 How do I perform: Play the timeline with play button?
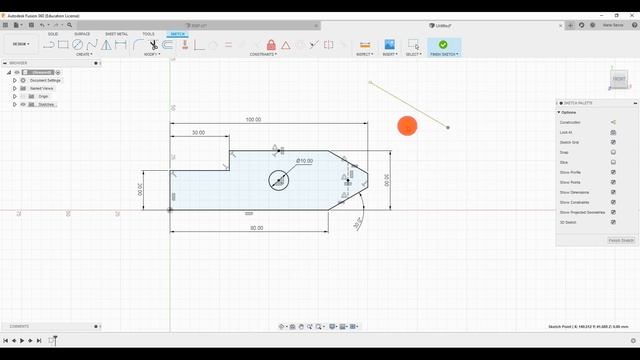coord(22,340)
